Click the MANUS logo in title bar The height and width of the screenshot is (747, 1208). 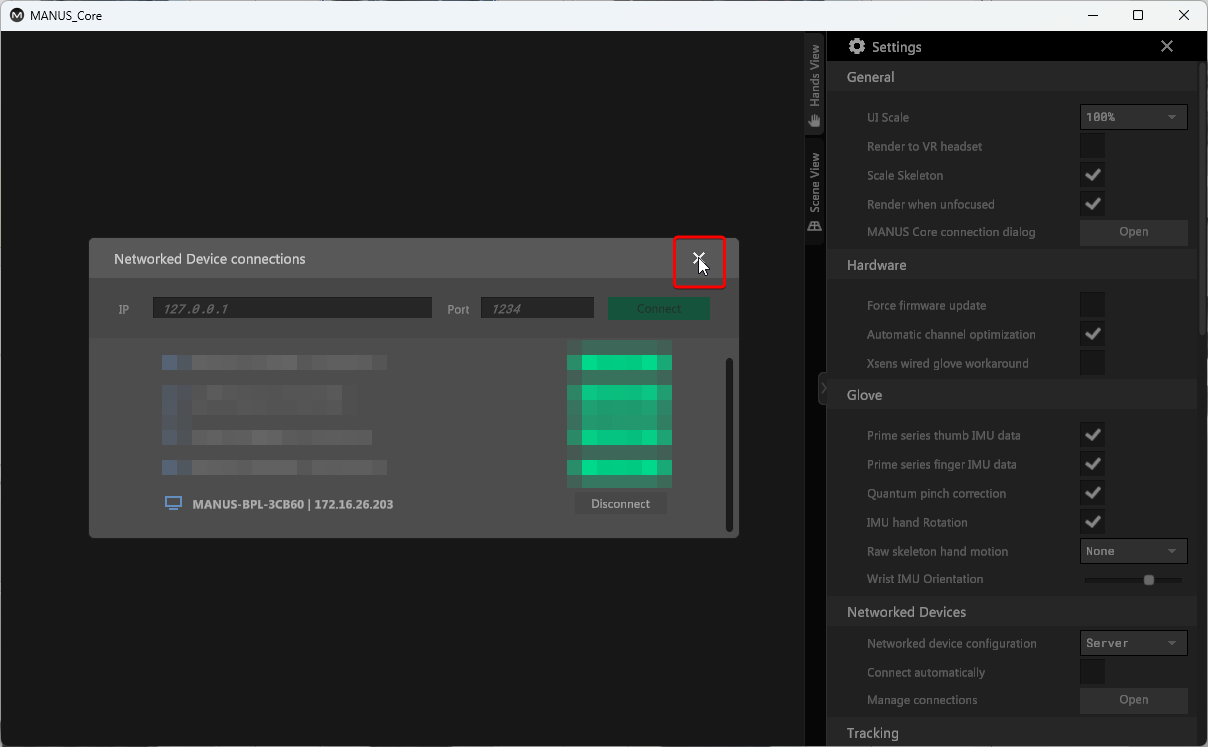click(17, 16)
